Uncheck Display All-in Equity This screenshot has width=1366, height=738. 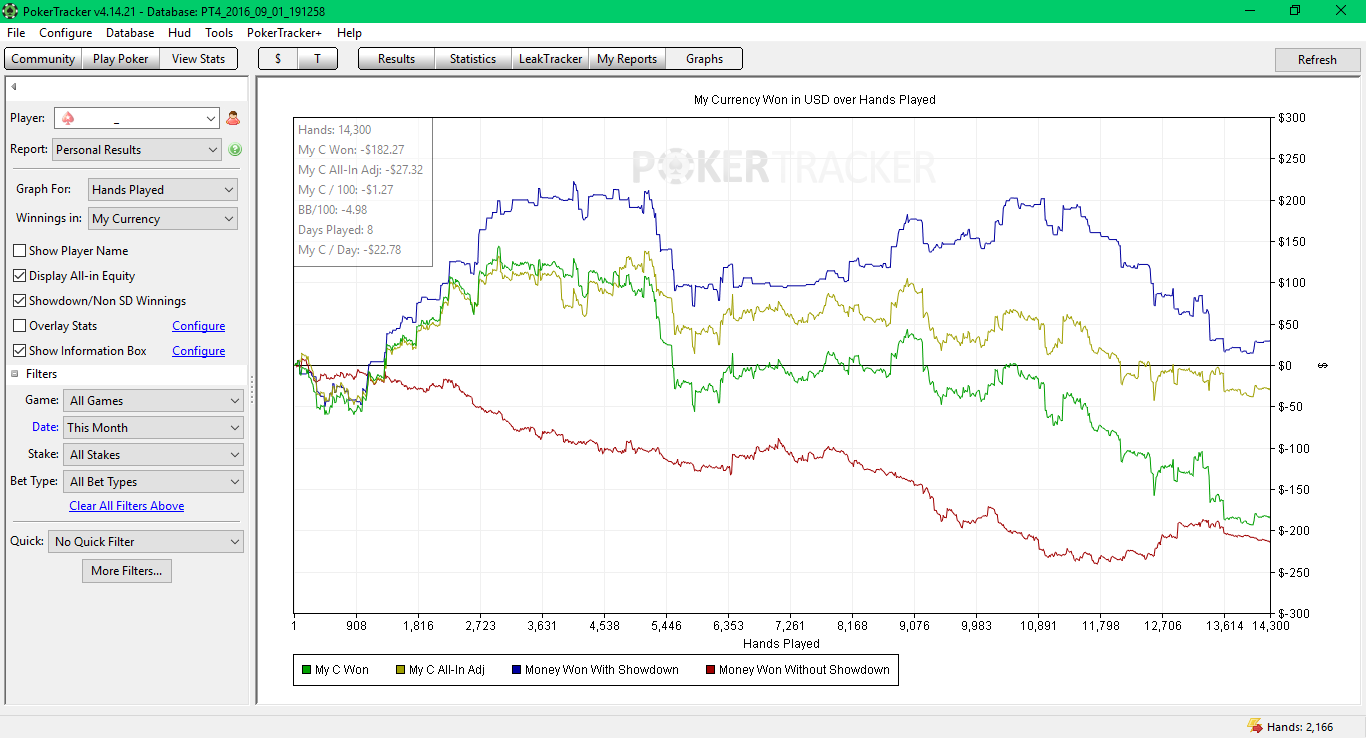coord(20,276)
